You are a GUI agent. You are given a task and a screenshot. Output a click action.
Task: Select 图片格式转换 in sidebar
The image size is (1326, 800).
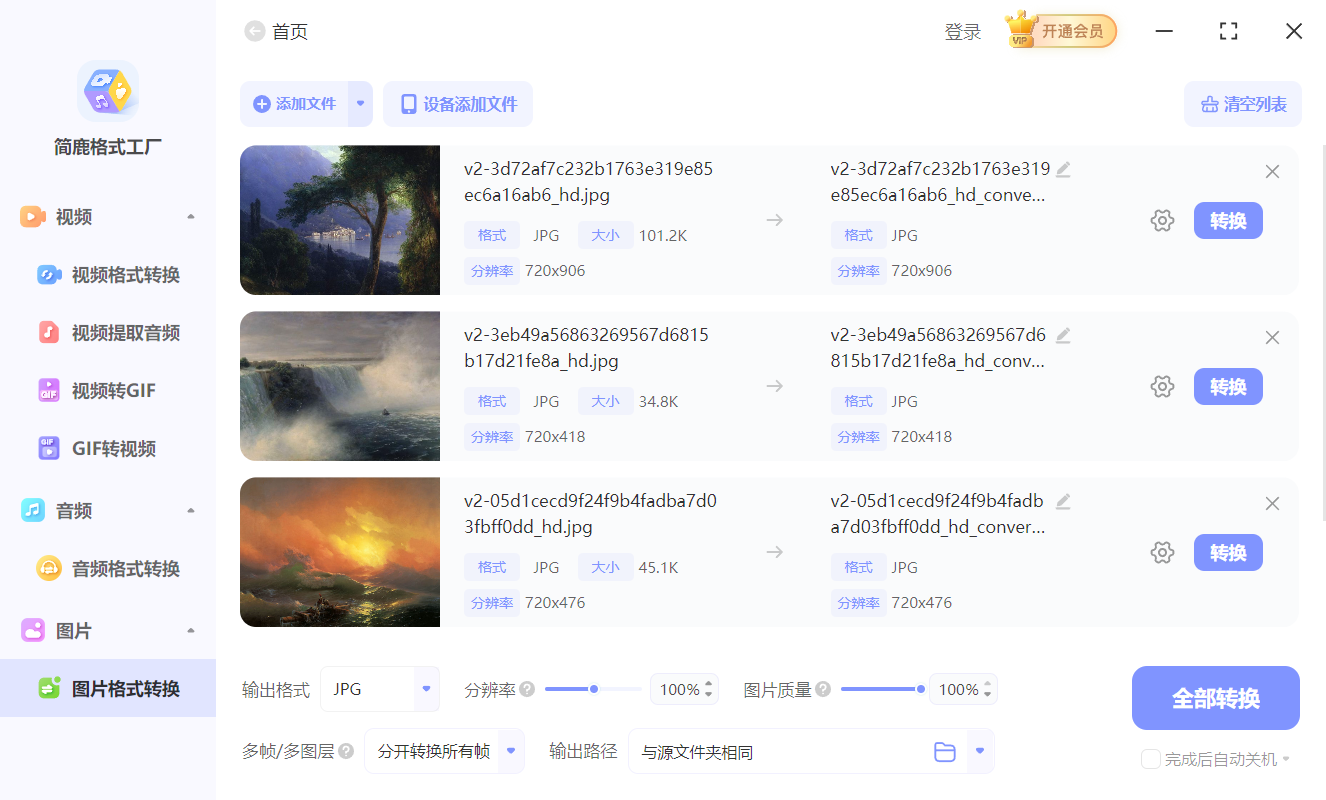coord(108,688)
